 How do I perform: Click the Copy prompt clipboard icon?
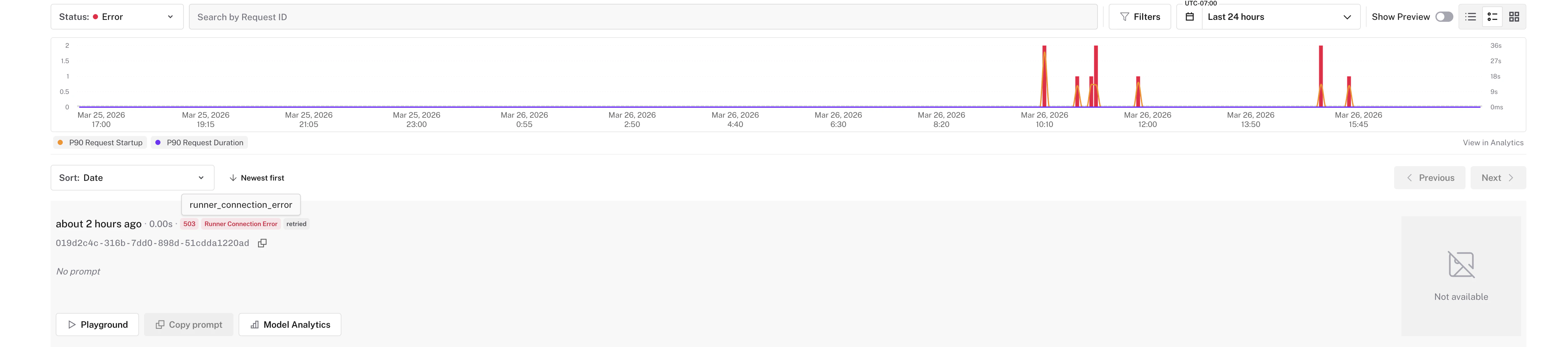coord(160,324)
